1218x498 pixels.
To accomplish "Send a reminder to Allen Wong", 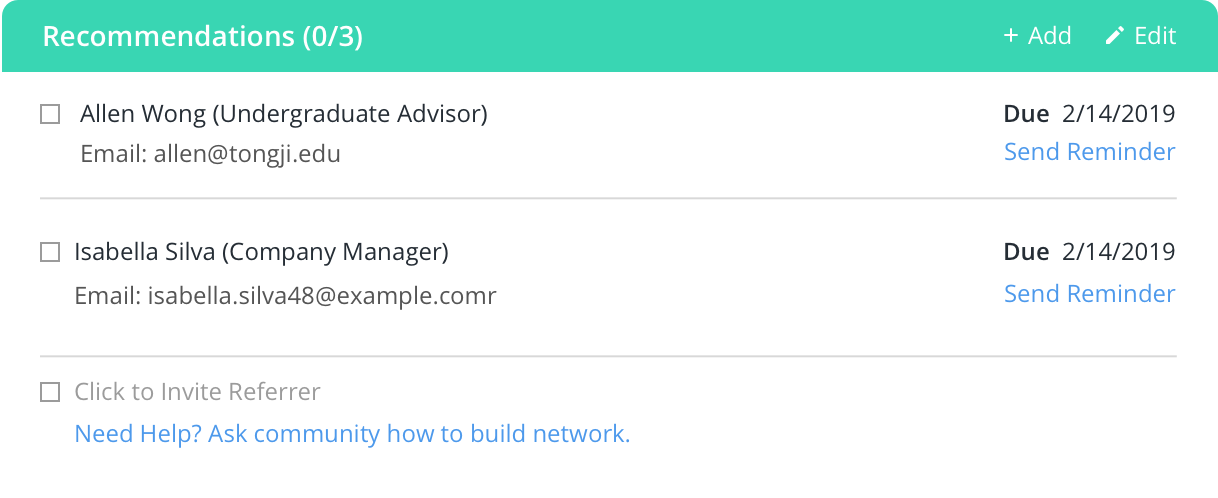I will tap(1089, 152).
